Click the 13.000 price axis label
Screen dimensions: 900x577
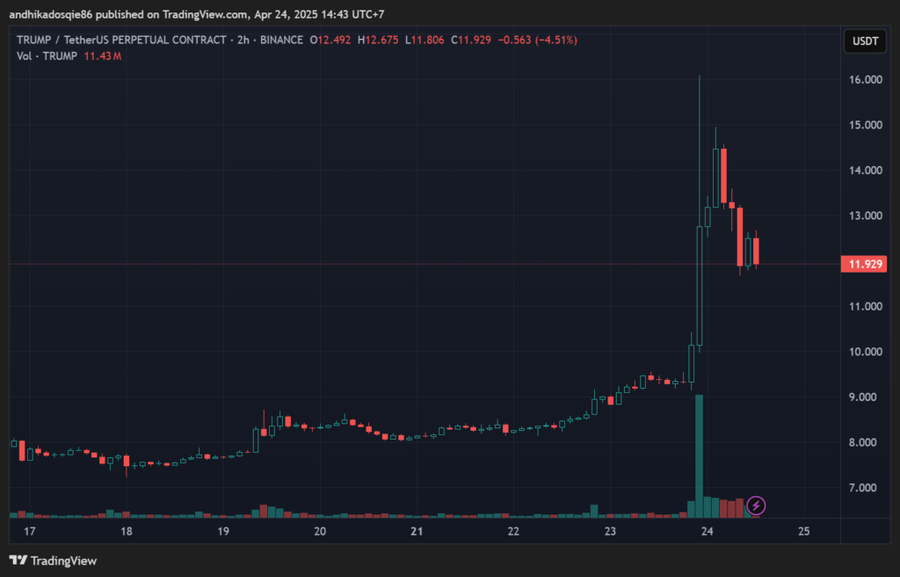[x=866, y=216]
